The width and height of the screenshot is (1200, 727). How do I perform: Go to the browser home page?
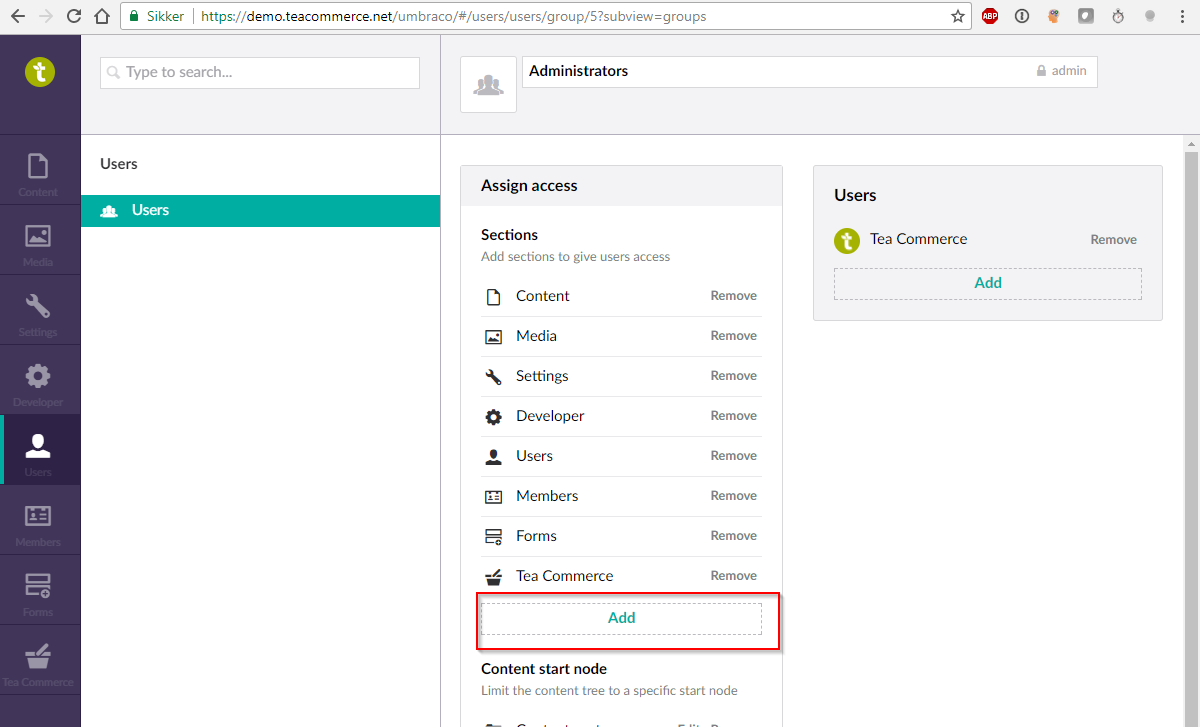(101, 16)
